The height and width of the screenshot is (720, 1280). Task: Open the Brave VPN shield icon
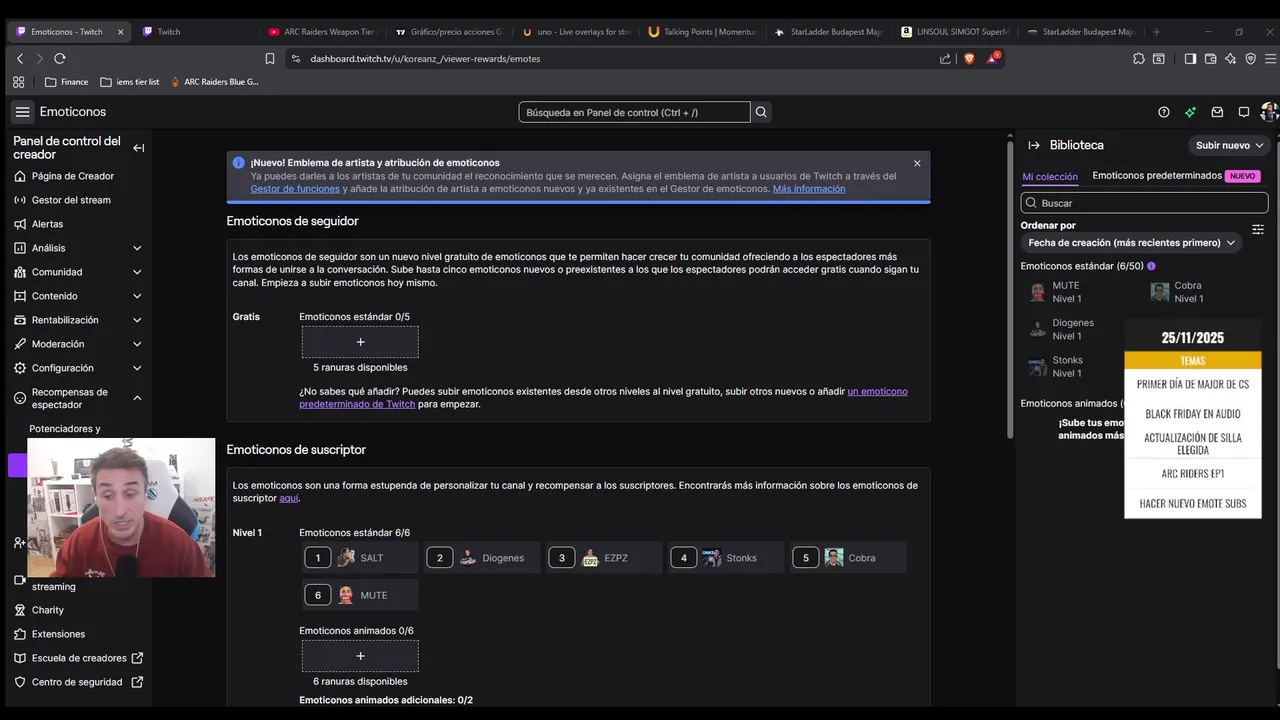1251,59
